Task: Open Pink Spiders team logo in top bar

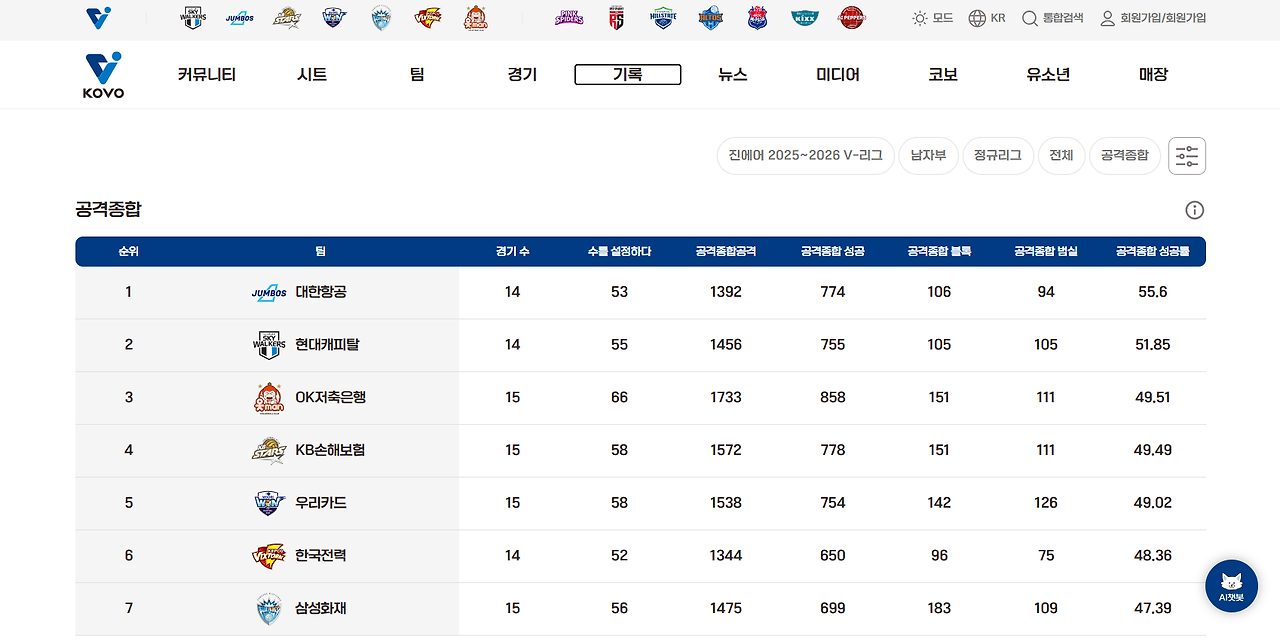Action: tap(569, 18)
